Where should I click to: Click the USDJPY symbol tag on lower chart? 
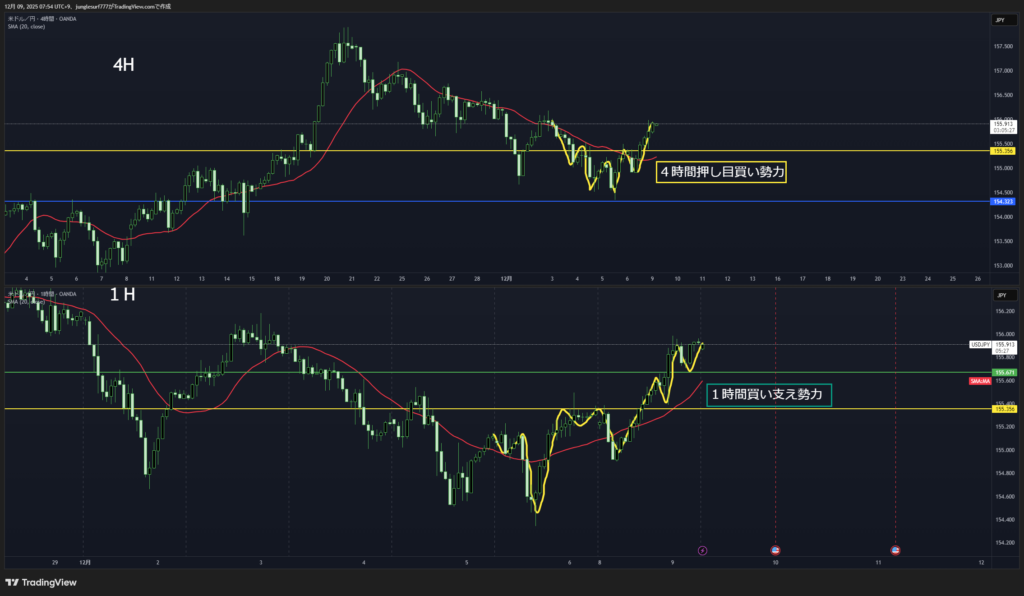979,344
